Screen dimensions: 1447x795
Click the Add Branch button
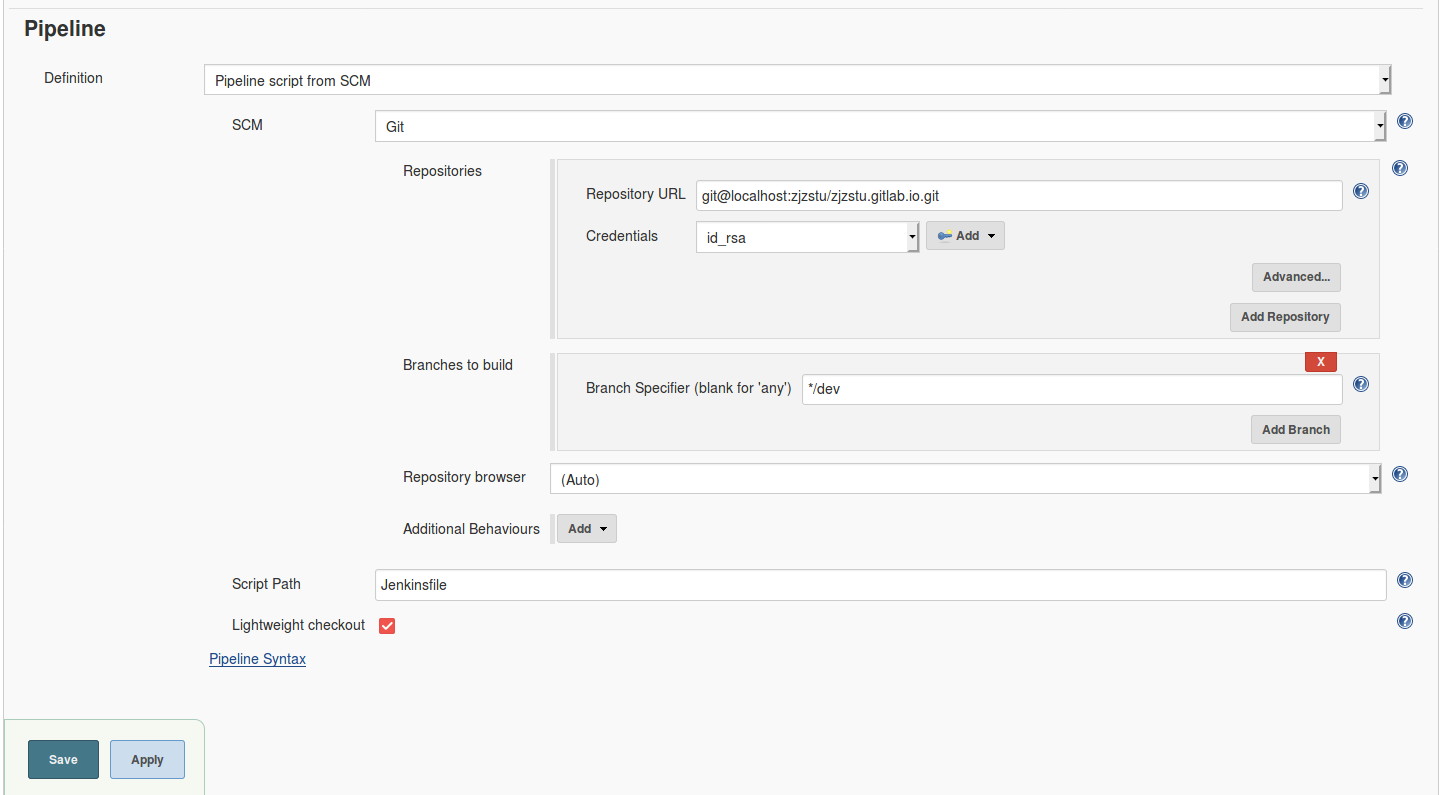(1295, 430)
